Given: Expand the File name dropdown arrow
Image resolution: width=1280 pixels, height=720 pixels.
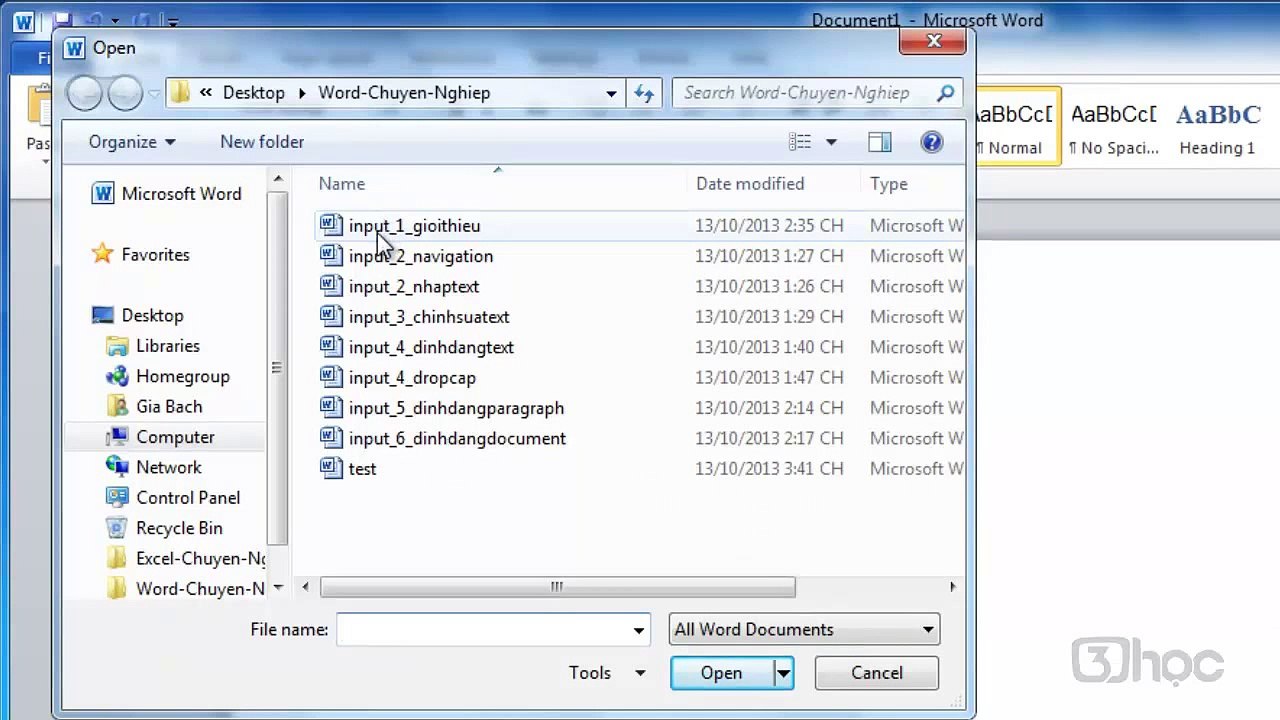Looking at the screenshot, I should tap(638, 630).
